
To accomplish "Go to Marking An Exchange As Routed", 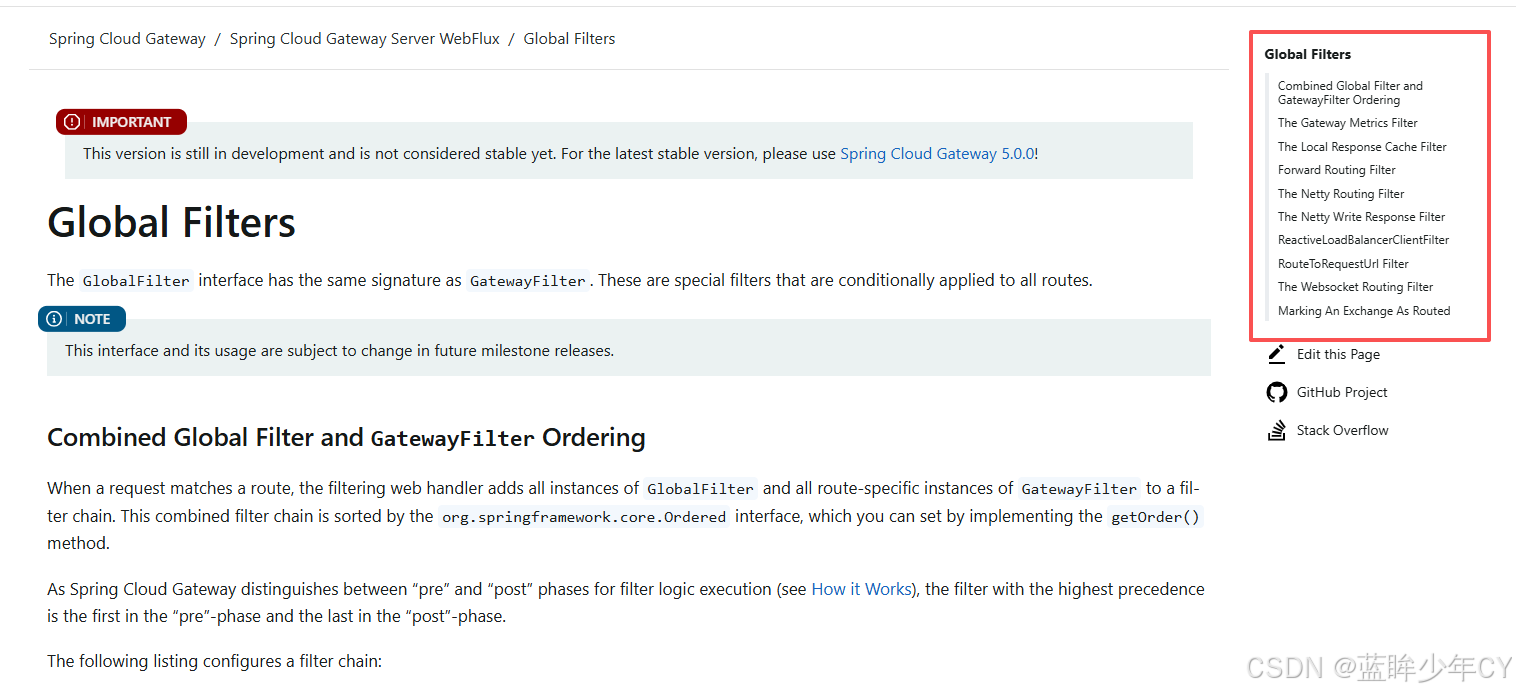I will (1364, 311).
